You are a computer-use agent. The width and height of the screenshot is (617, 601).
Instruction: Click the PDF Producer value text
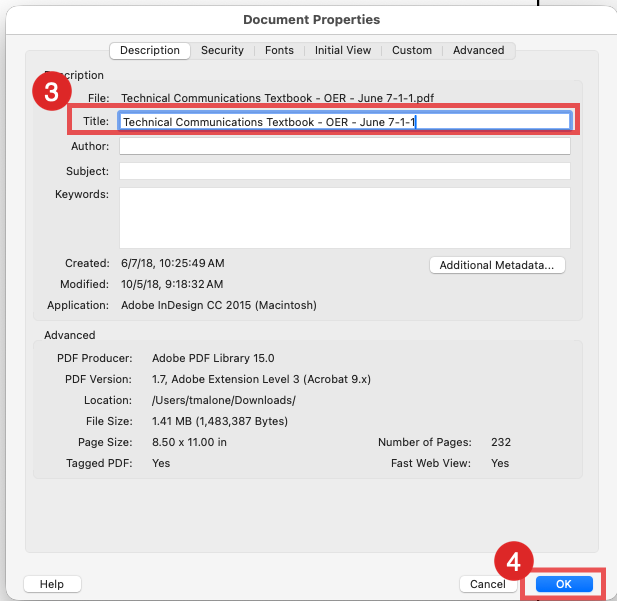pyautogui.click(x=213, y=358)
